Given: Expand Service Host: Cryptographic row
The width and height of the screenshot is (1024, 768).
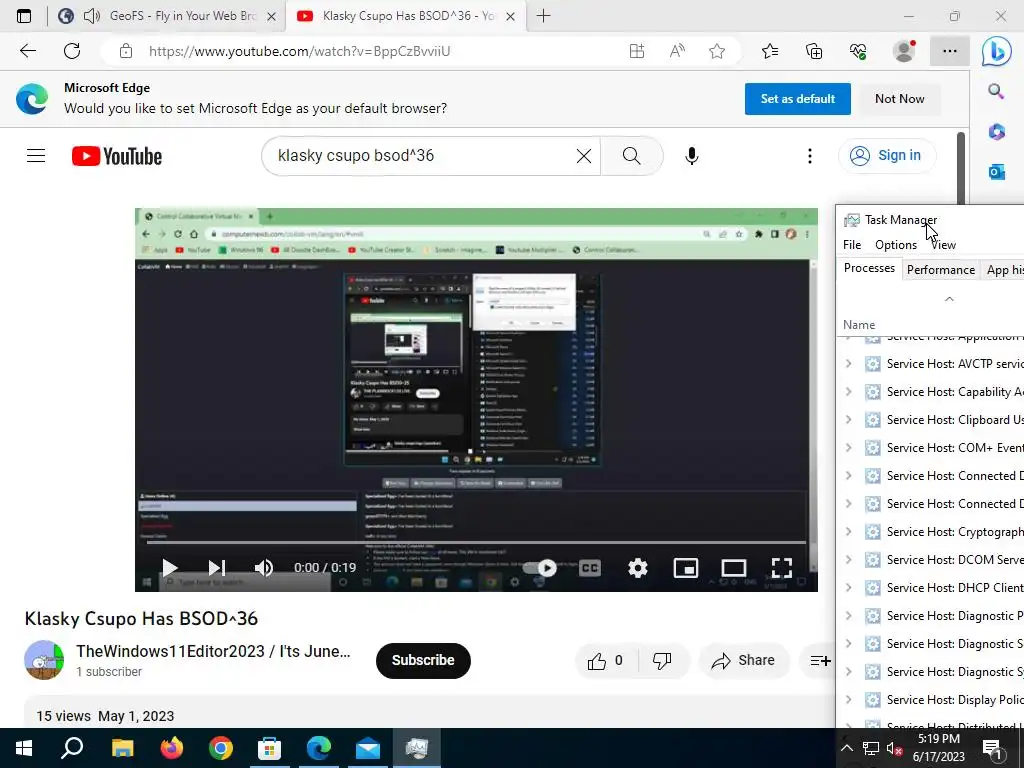Looking at the screenshot, I should click(848, 532).
